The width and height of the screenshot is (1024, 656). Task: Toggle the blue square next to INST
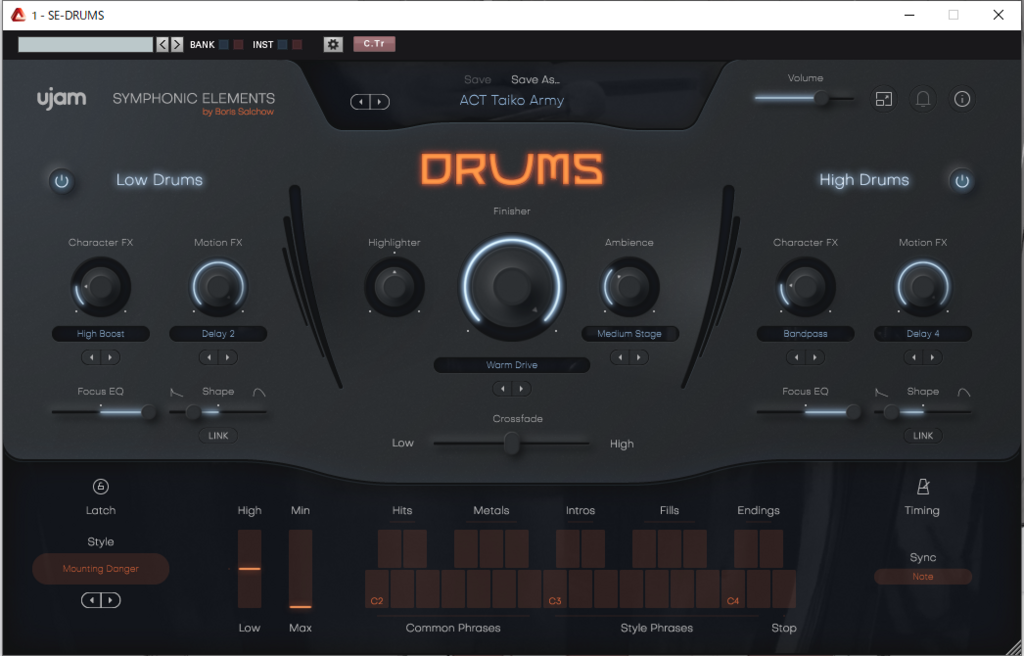pos(283,44)
